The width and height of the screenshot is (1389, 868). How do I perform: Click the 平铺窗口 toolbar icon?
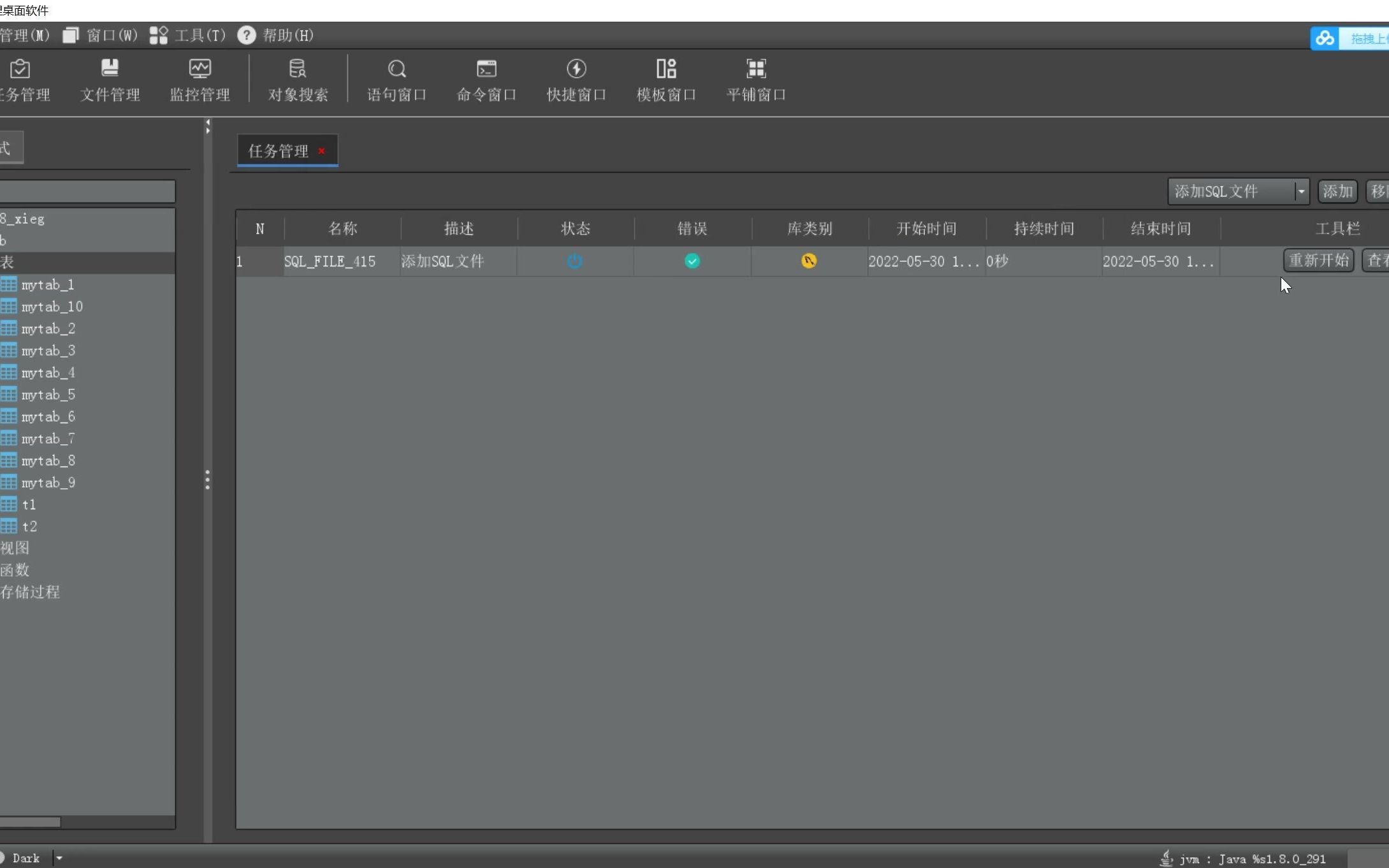coord(756,78)
